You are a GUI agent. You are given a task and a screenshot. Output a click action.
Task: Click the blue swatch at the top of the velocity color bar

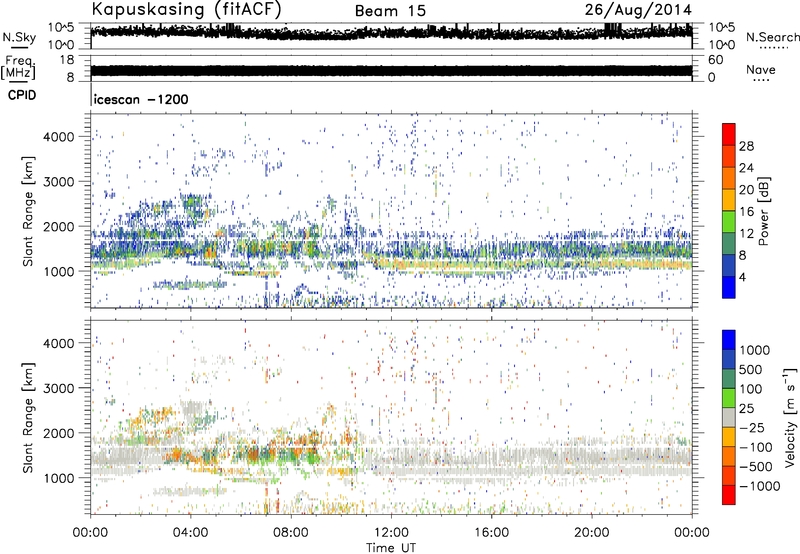point(729,340)
